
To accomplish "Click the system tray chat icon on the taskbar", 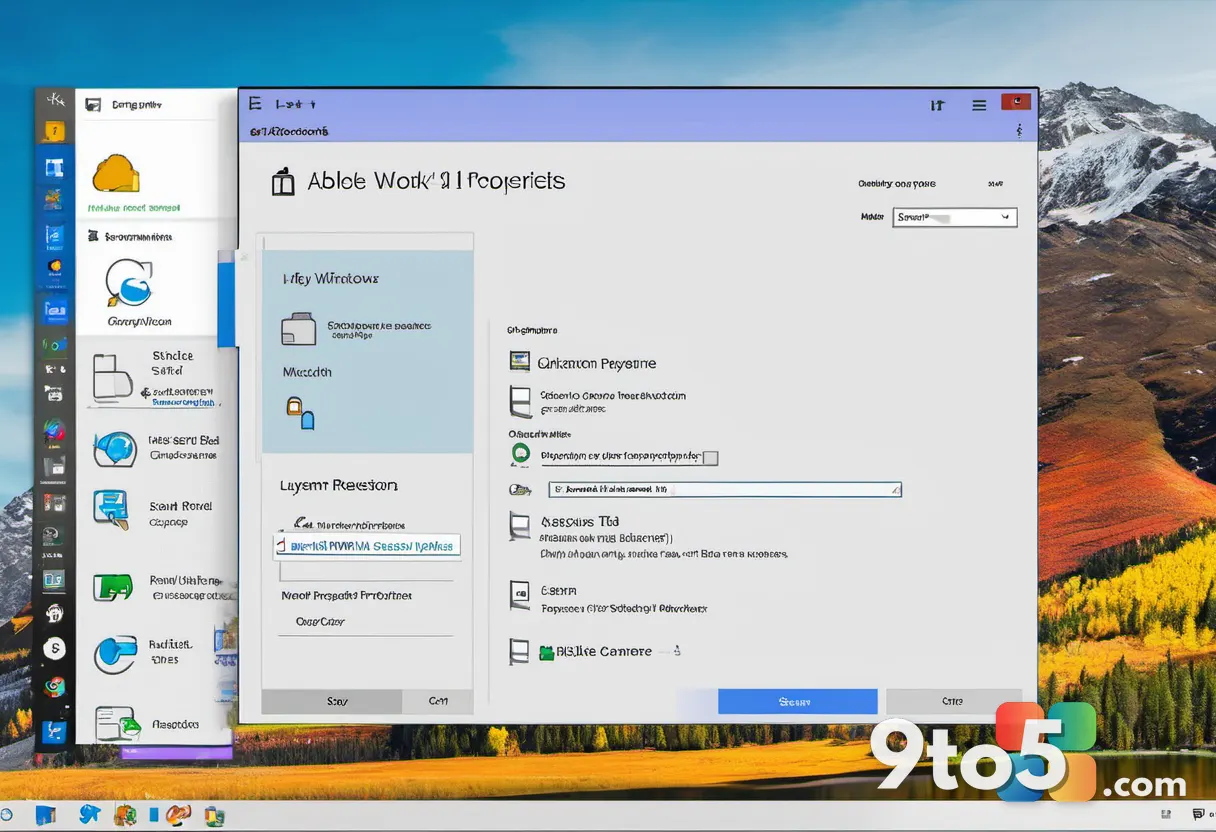I will 1198,815.
